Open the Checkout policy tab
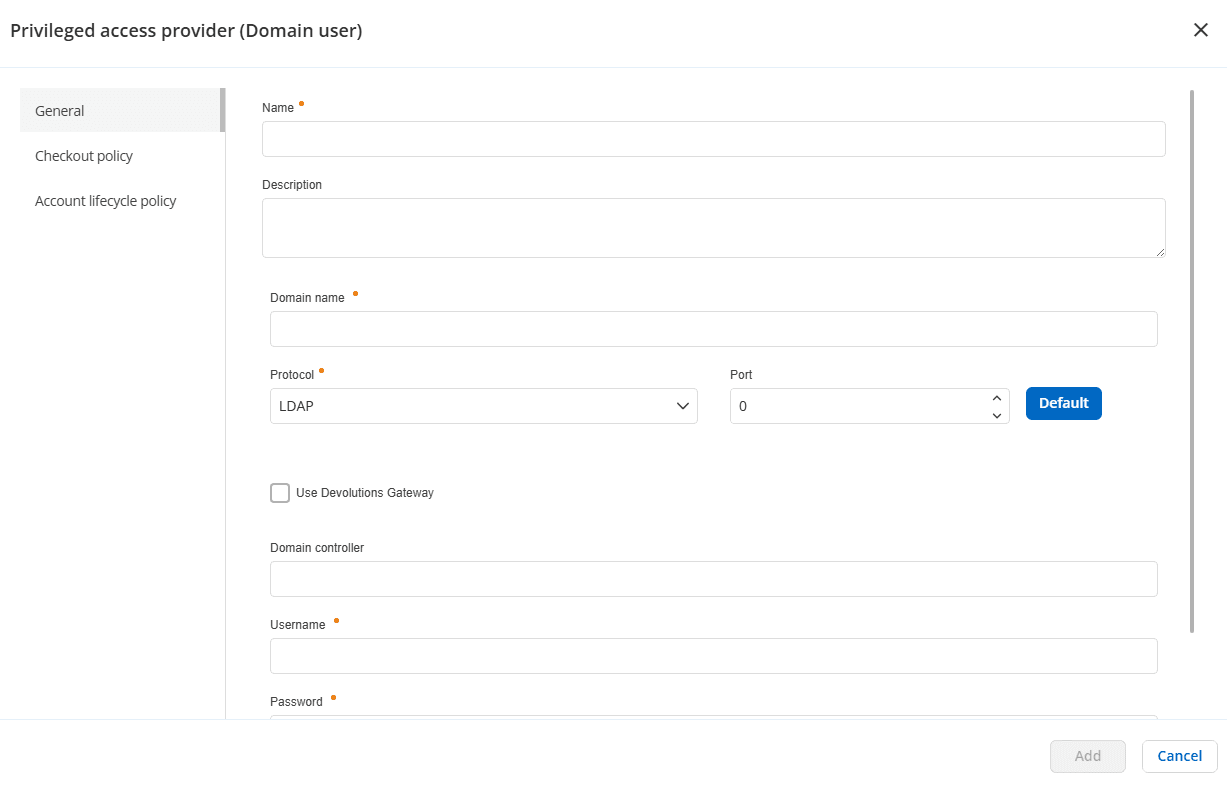Screen dimensions: 1227x787 [84, 156]
